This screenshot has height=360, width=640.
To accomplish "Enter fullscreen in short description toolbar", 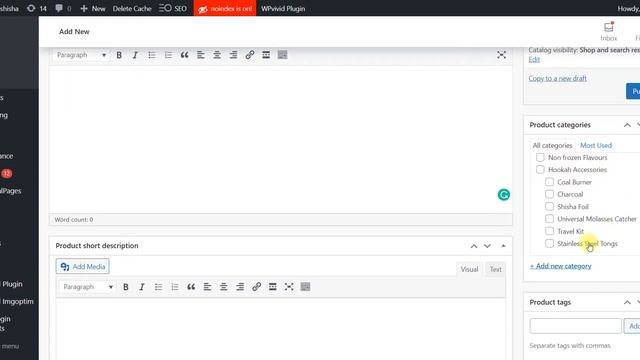I will (289, 287).
